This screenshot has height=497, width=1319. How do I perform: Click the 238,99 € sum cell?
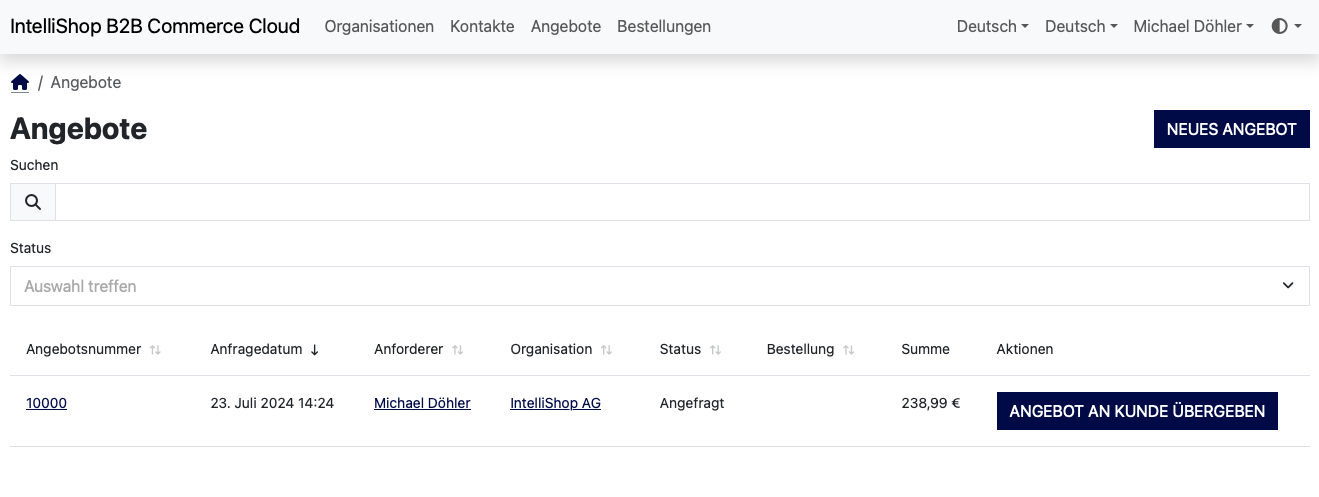pyautogui.click(x=930, y=403)
